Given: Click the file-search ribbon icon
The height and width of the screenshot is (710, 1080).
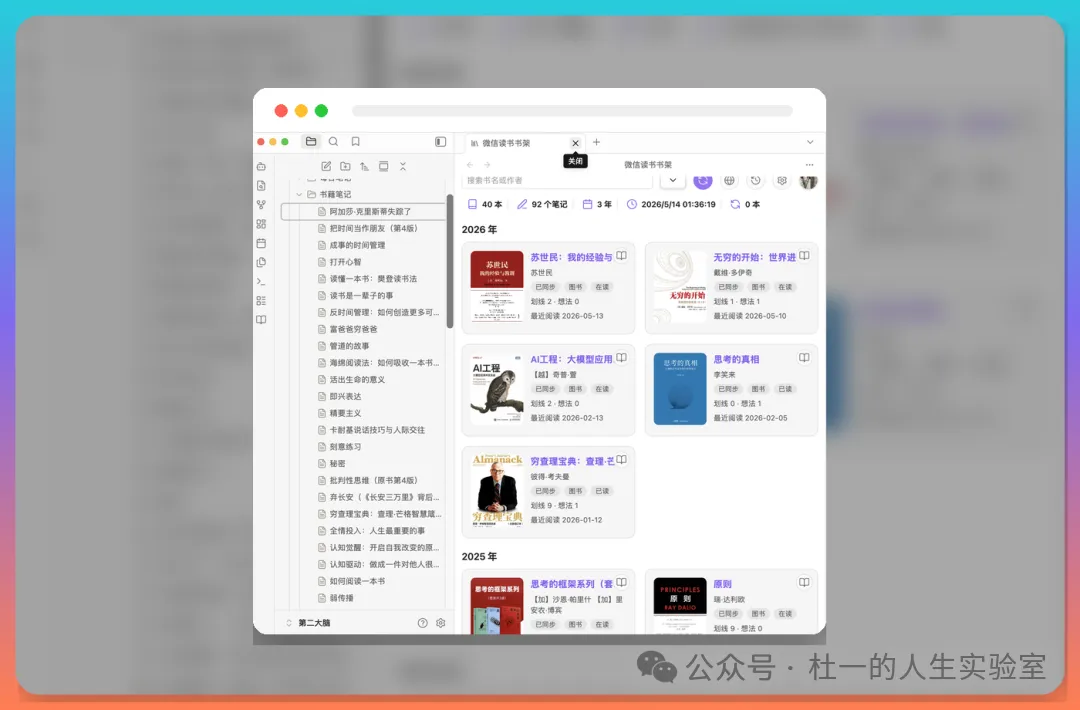Looking at the screenshot, I should pyautogui.click(x=261, y=185).
